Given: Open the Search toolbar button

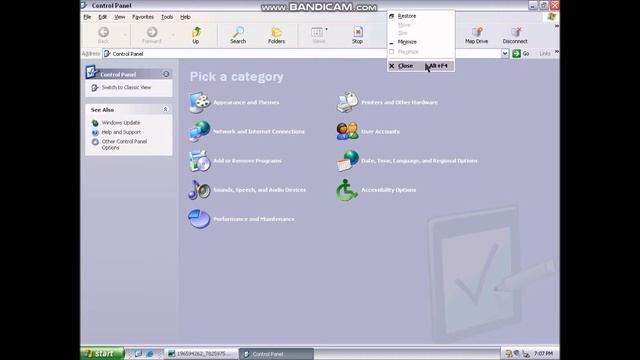Looking at the screenshot, I should pyautogui.click(x=238, y=35).
